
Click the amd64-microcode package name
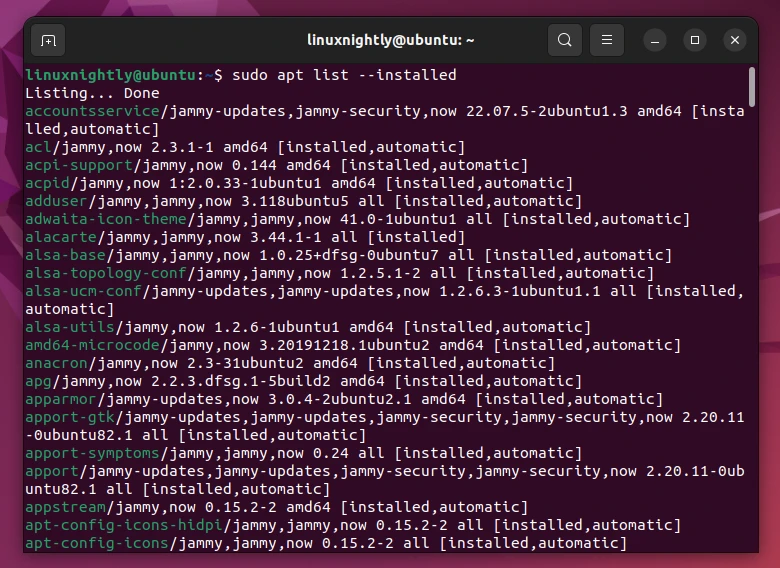pyautogui.click(x=93, y=345)
